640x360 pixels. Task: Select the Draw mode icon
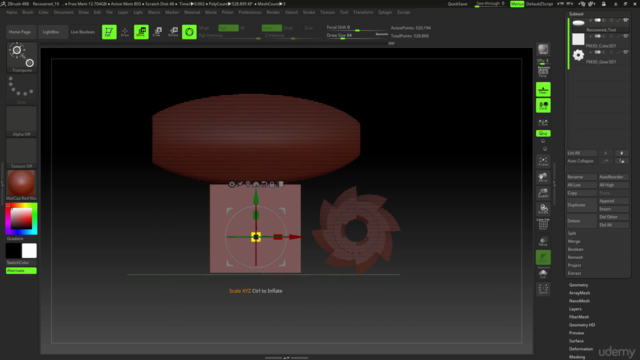click(x=125, y=32)
